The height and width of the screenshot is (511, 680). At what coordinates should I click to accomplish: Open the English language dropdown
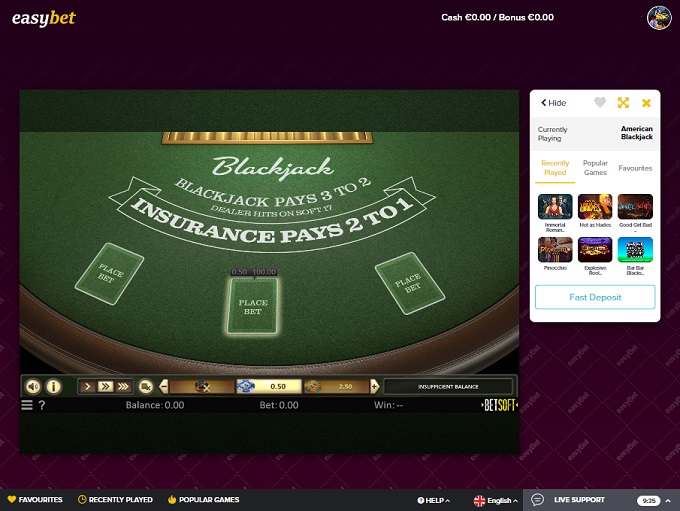point(495,500)
